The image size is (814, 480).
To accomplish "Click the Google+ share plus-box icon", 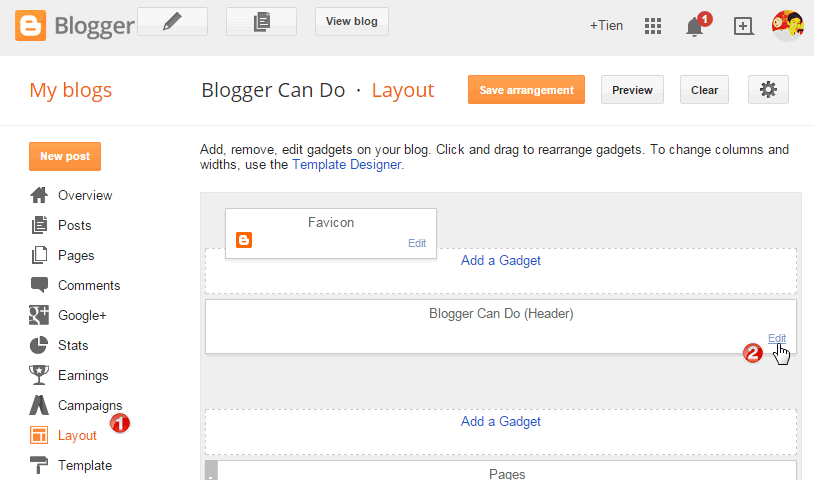I will tap(743, 26).
